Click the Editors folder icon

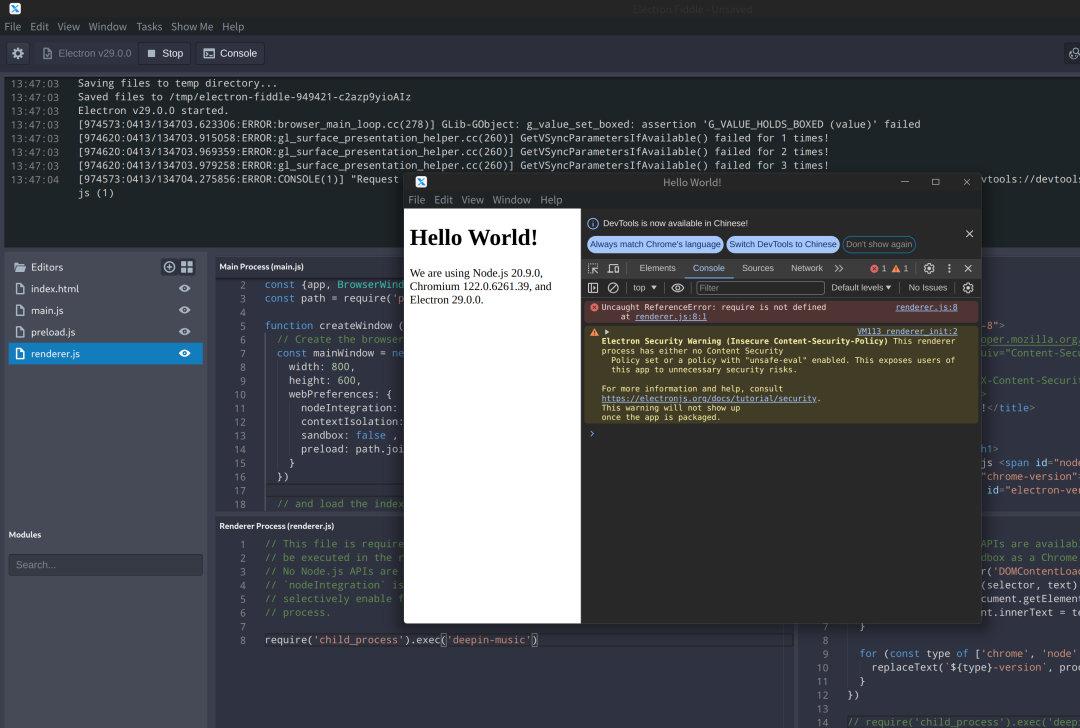point(20,267)
